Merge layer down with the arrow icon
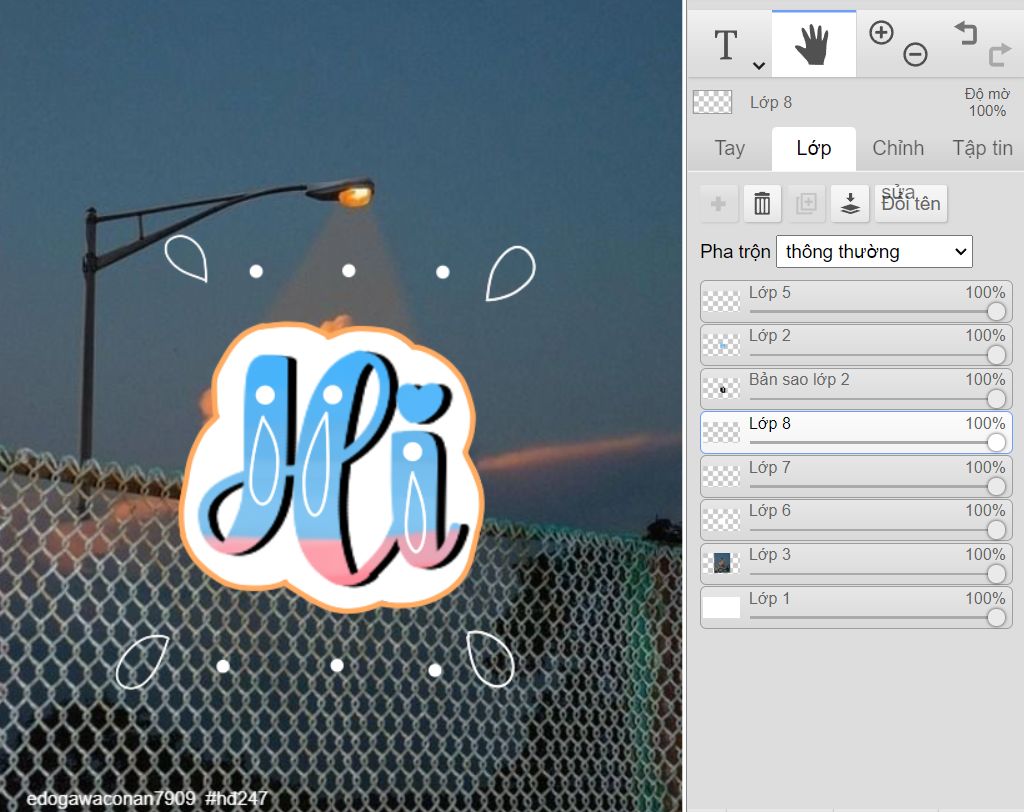 click(850, 204)
